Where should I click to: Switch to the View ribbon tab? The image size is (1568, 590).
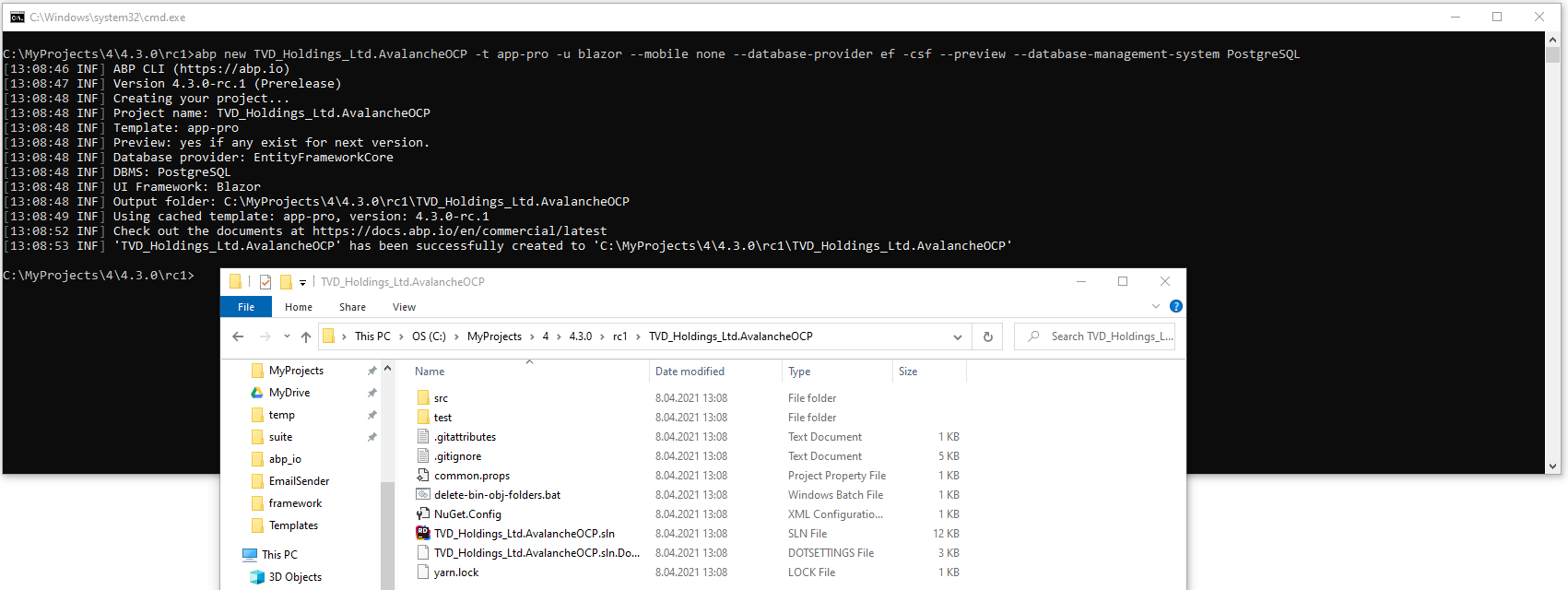[404, 307]
